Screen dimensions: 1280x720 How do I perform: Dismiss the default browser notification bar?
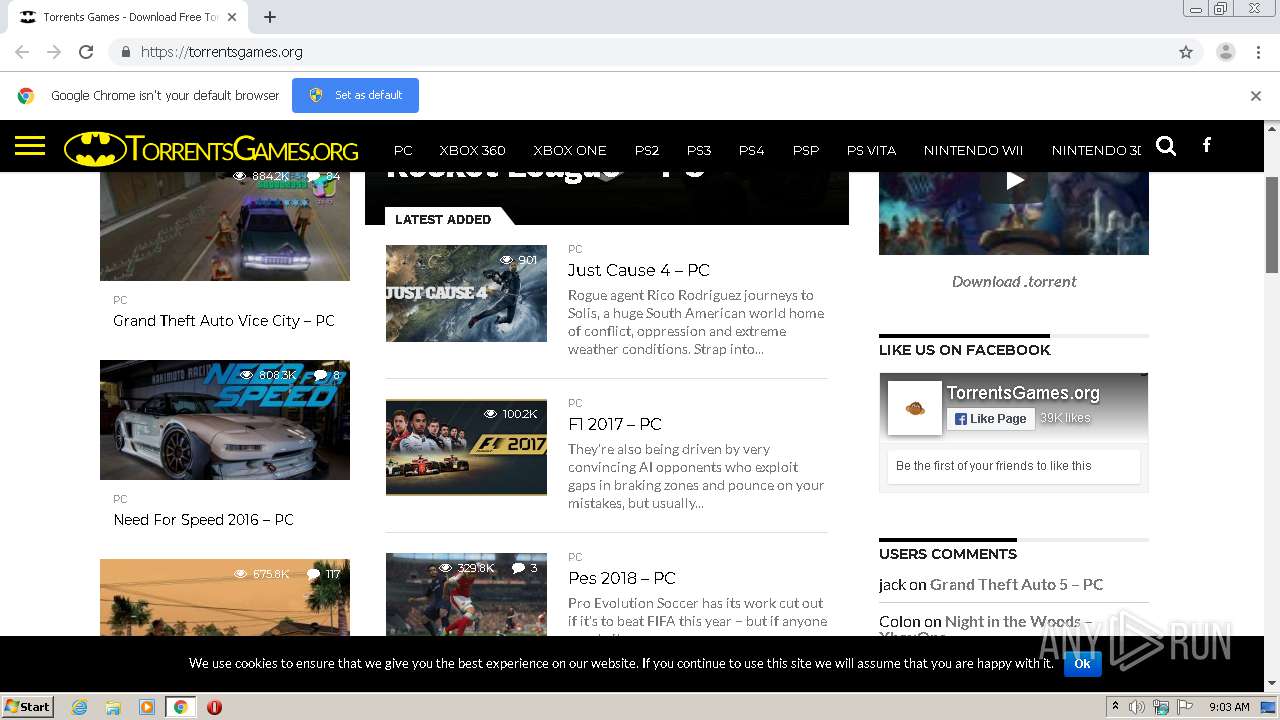[x=1256, y=96]
